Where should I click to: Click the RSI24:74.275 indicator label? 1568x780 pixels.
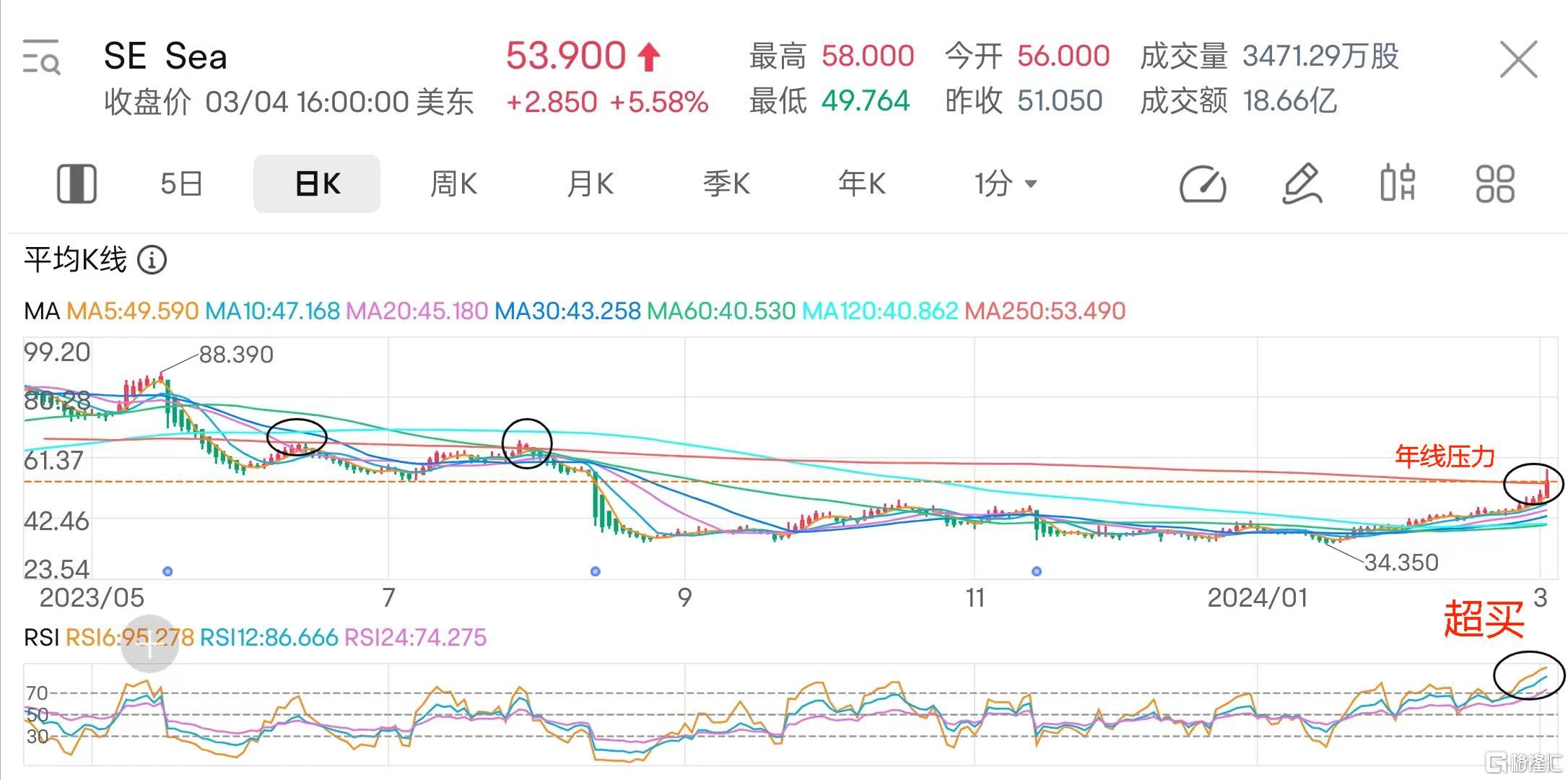click(x=415, y=638)
